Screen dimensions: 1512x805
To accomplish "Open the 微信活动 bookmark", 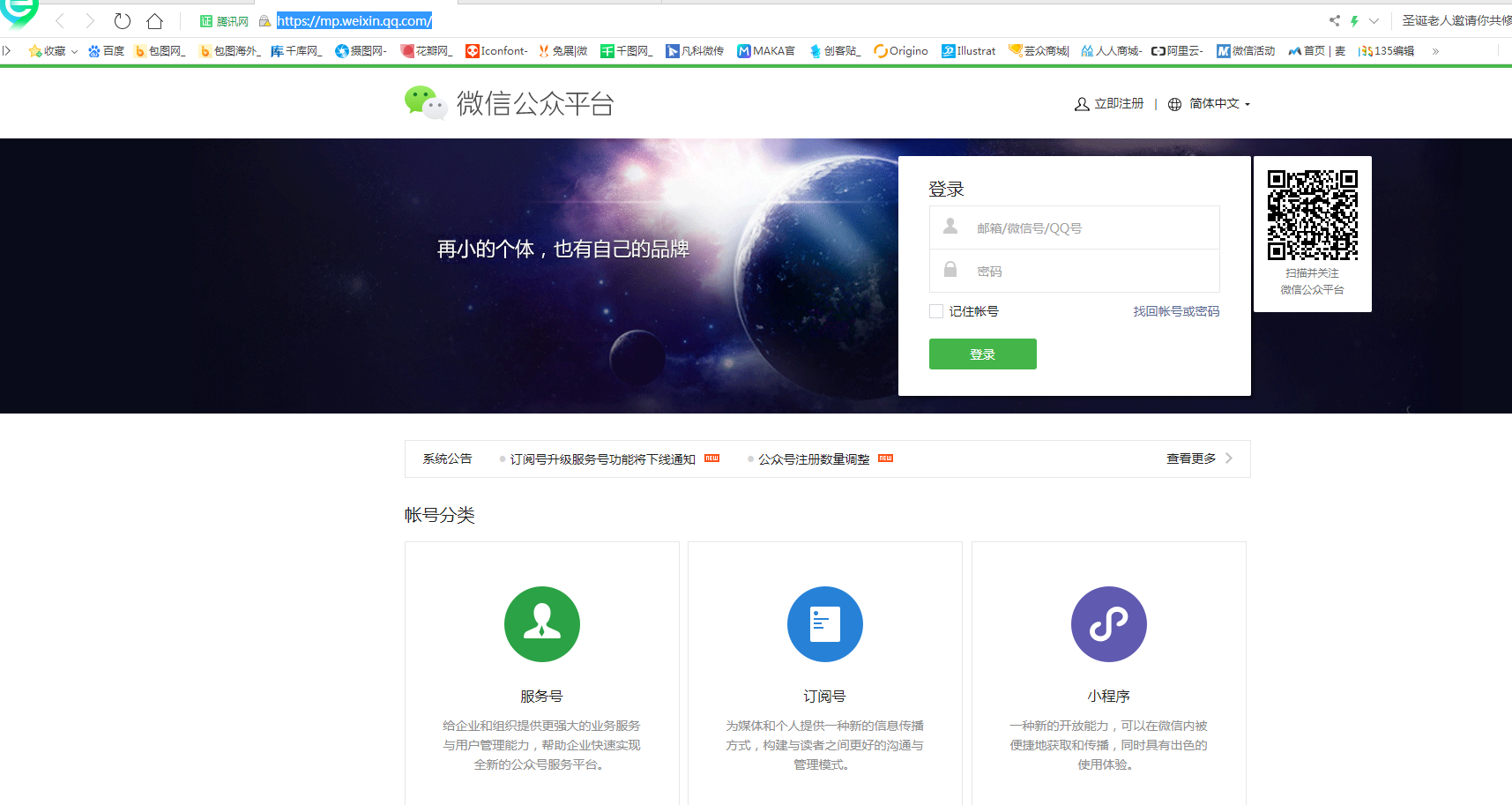I will 1246,51.
